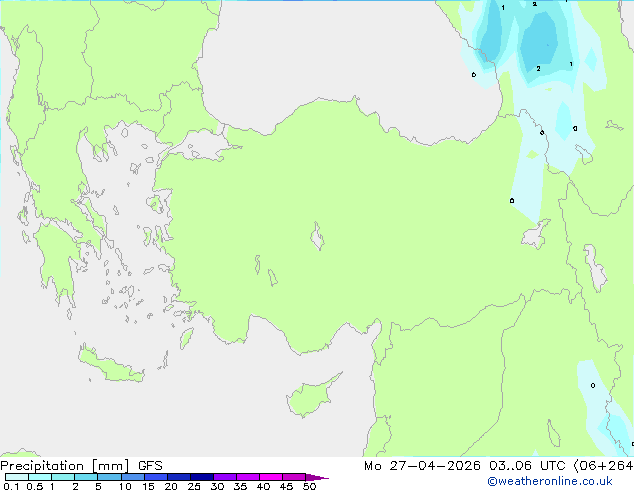Click the 15–20 mm legend color swatch

coord(156,477)
